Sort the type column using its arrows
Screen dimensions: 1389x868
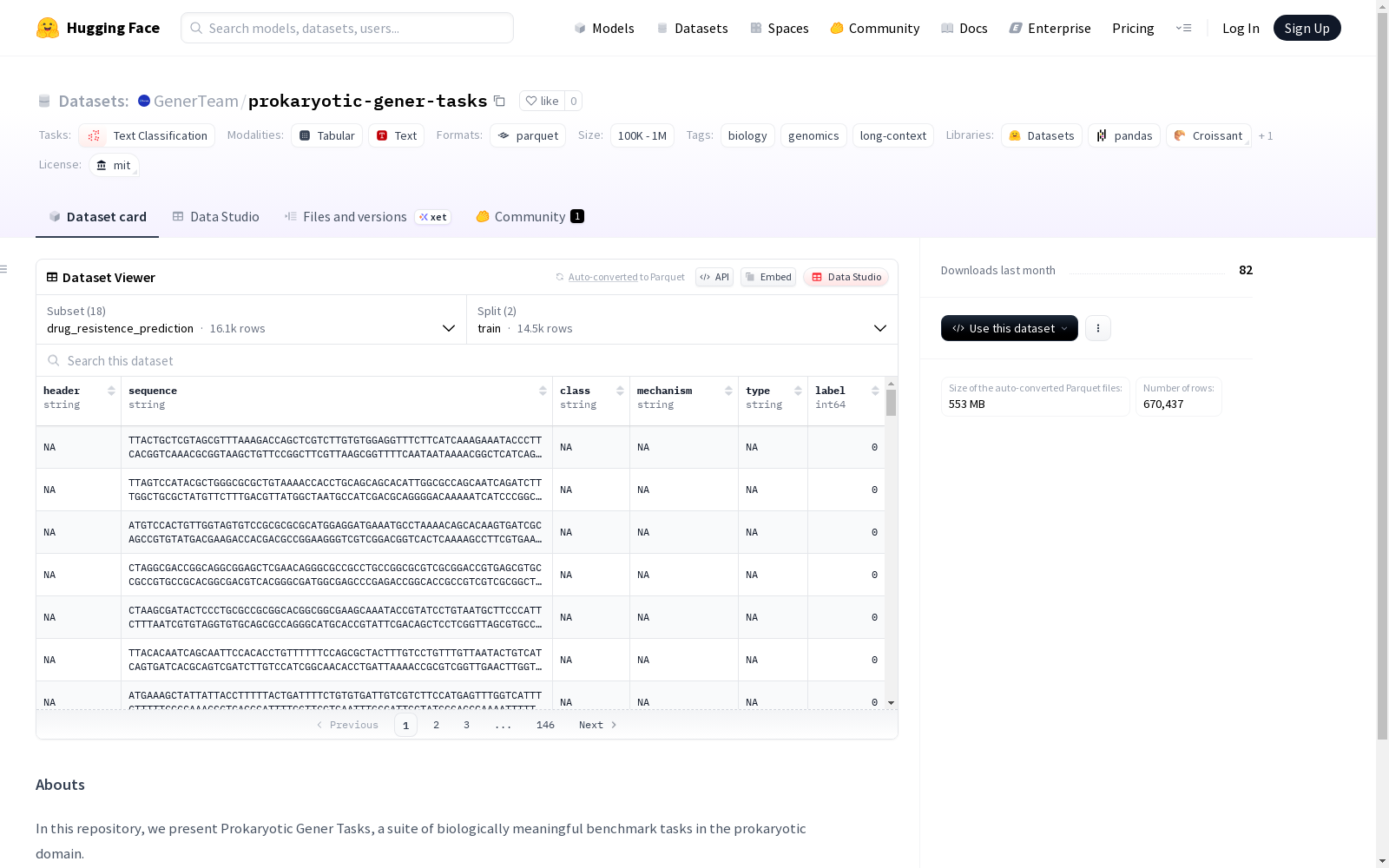[x=798, y=391]
